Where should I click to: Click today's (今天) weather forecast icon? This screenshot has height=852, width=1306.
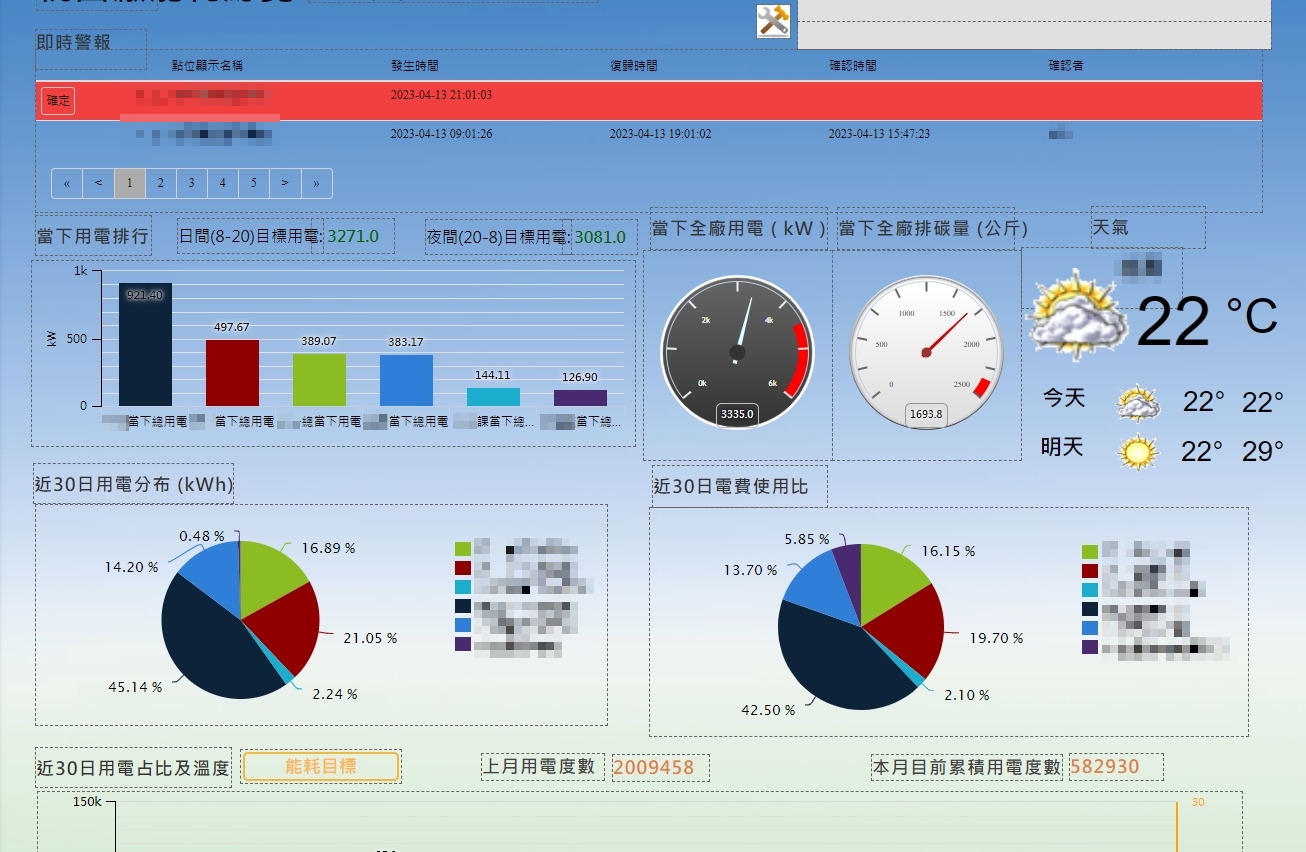point(1138,403)
